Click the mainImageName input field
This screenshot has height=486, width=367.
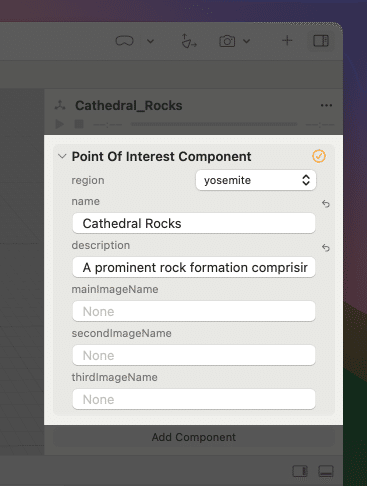click(194, 311)
